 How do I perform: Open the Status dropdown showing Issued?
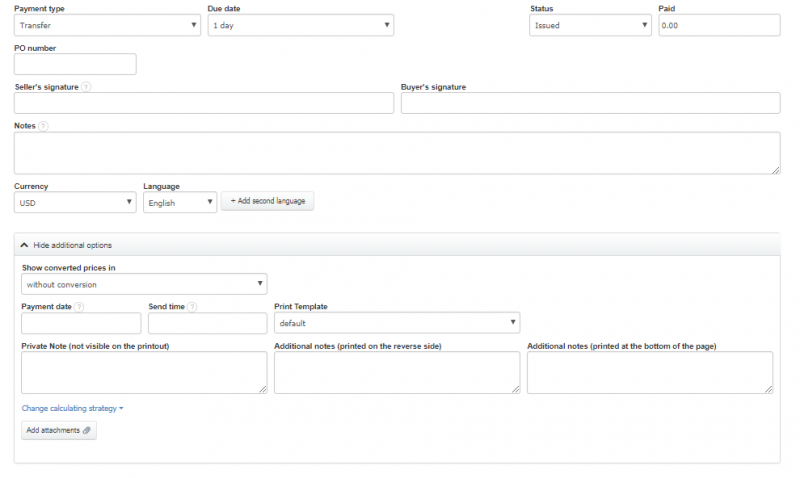click(x=590, y=25)
